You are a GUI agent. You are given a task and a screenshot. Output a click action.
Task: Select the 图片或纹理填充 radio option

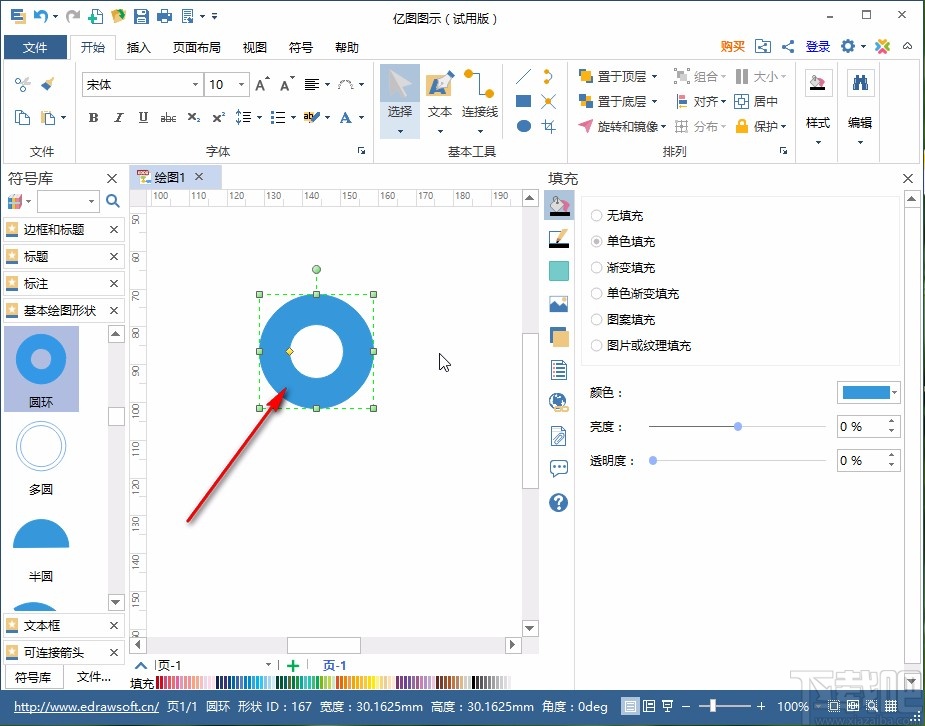click(596, 345)
